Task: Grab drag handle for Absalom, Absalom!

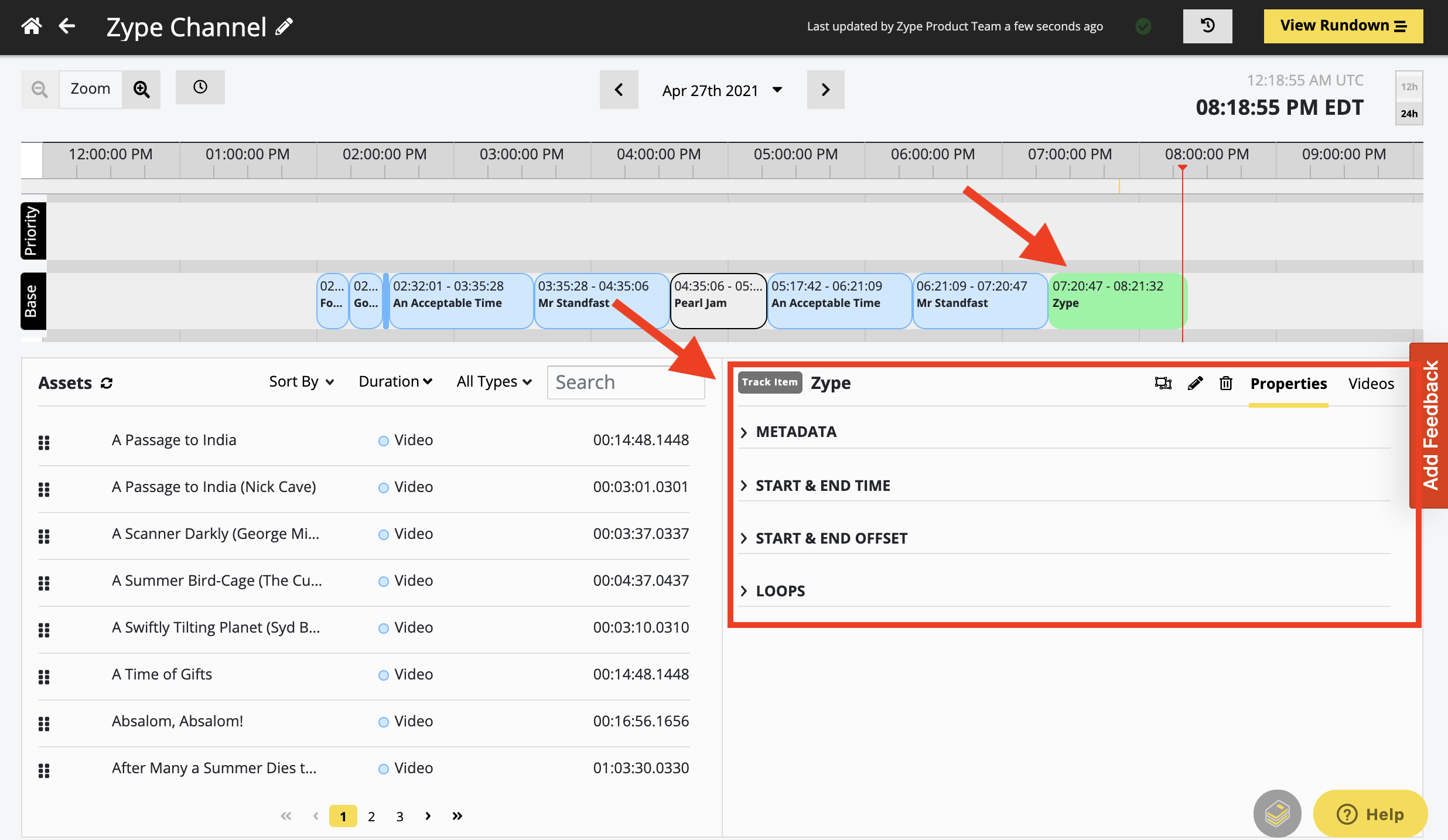Action: (44, 723)
